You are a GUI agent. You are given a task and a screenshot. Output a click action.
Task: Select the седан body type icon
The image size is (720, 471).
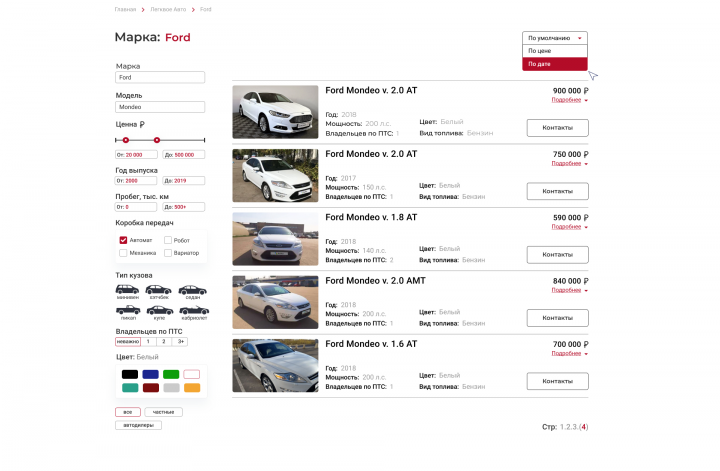tap(192, 290)
